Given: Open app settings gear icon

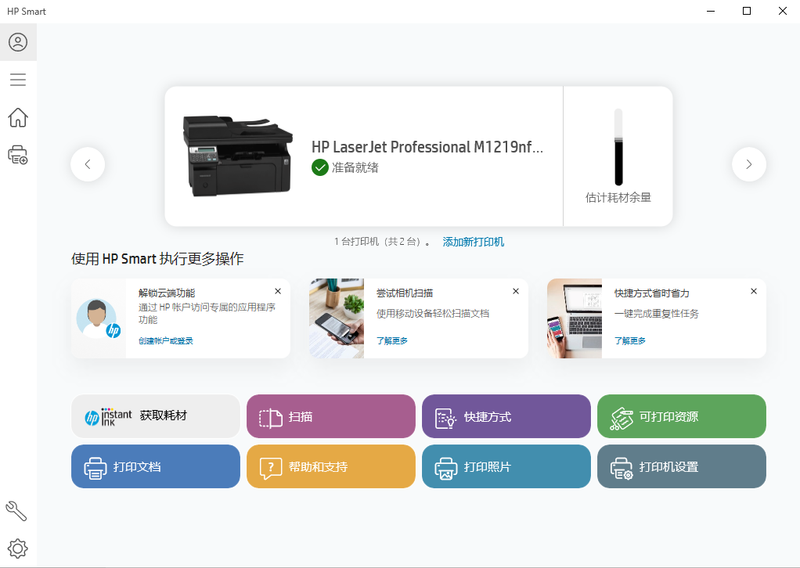Looking at the screenshot, I should (x=18, y=548).
